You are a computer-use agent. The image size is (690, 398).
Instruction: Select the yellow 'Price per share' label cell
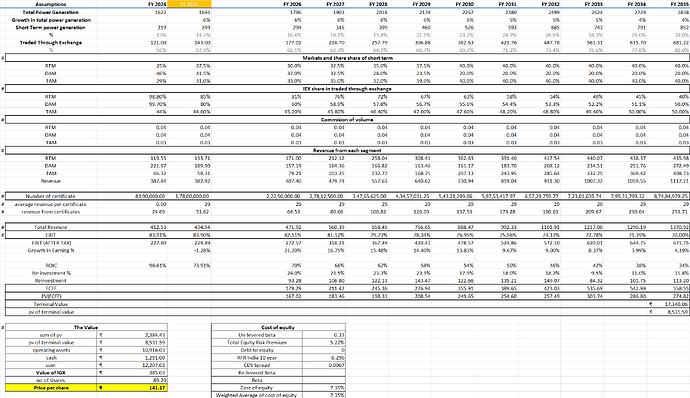51,388
